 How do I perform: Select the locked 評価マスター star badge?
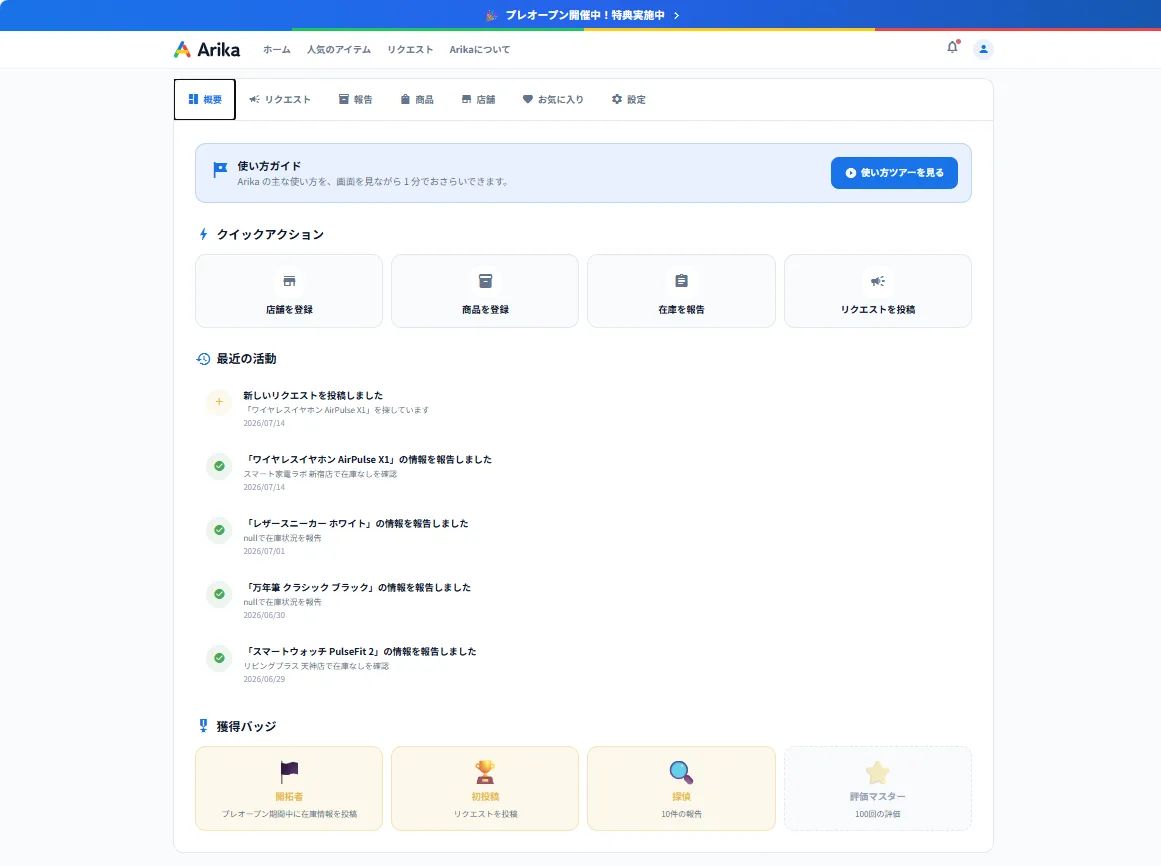click(877, 788)
